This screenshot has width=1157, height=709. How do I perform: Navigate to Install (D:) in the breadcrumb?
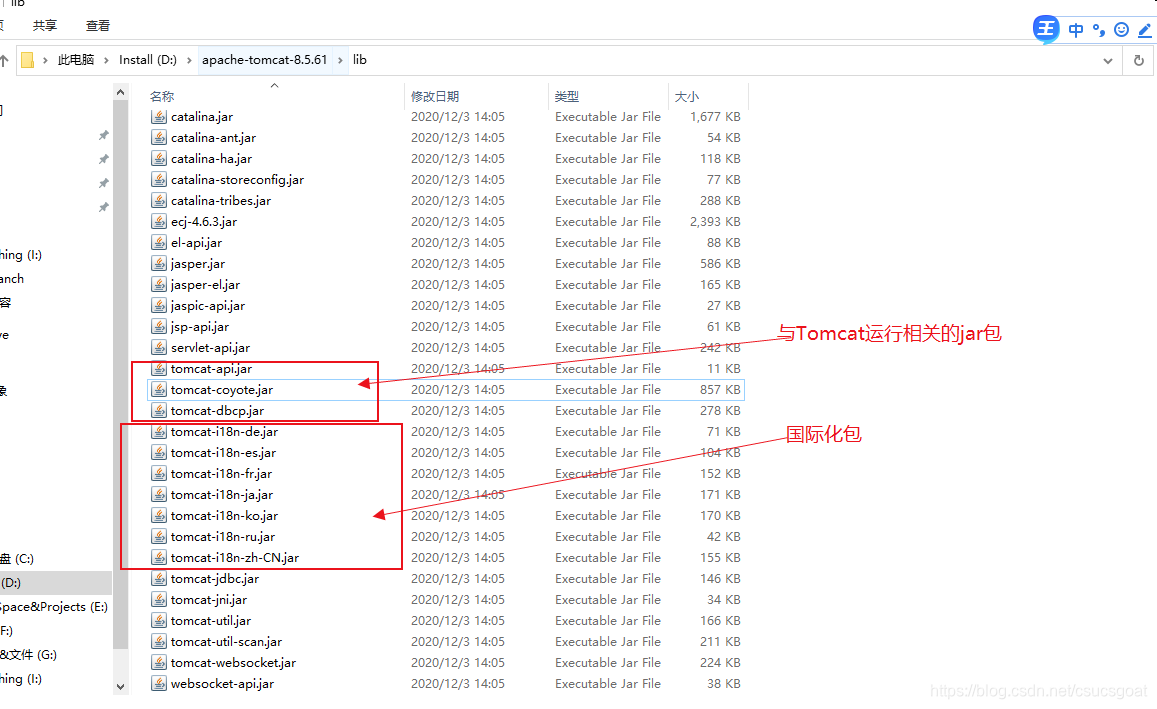(148, 60)
